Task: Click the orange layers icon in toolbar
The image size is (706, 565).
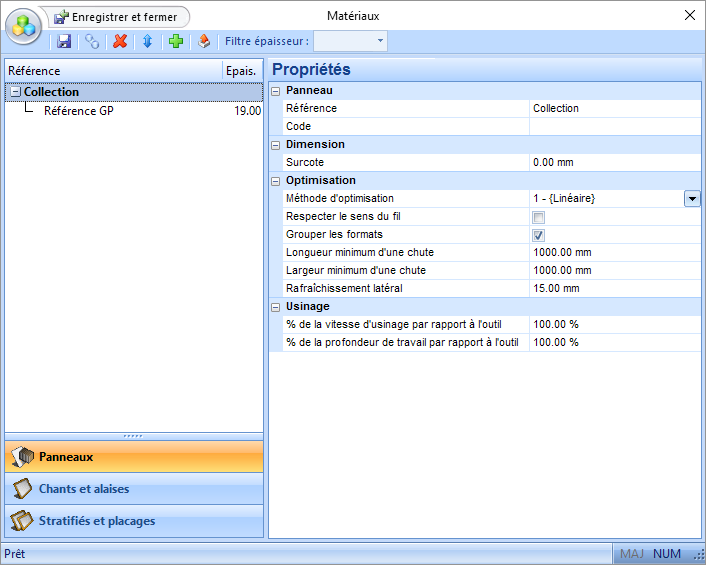Action: click(203, 41)
